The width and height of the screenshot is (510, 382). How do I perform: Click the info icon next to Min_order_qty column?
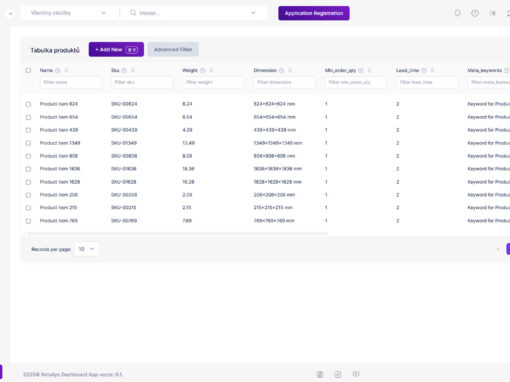pyautogui.click(x=360, y=70)
